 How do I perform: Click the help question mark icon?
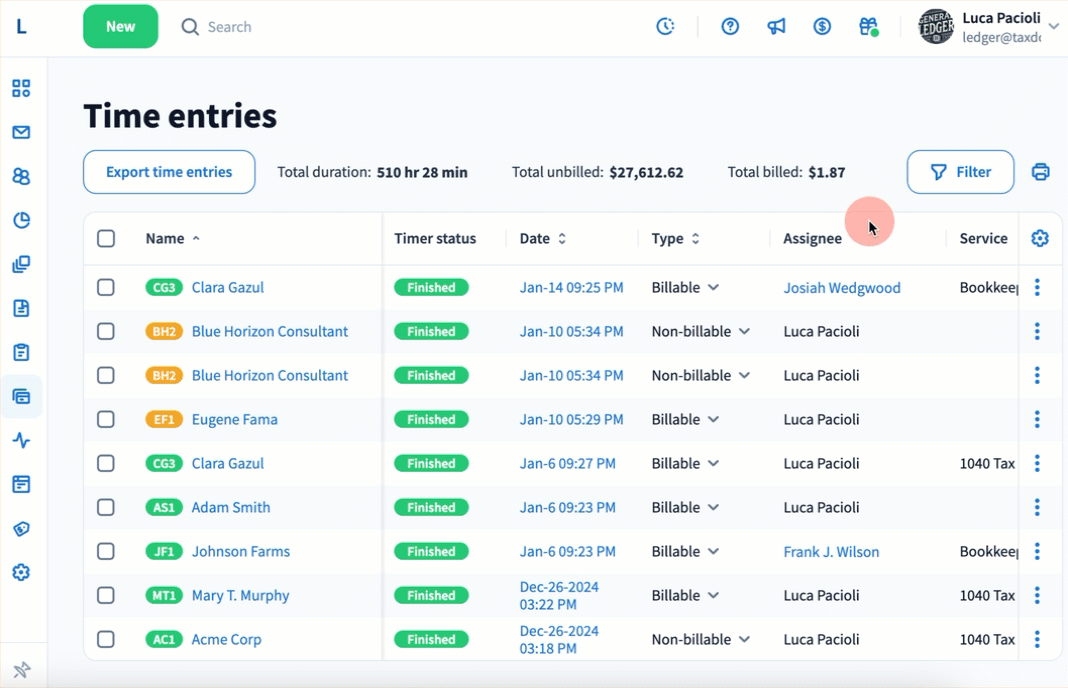click(x=730, y=27)
